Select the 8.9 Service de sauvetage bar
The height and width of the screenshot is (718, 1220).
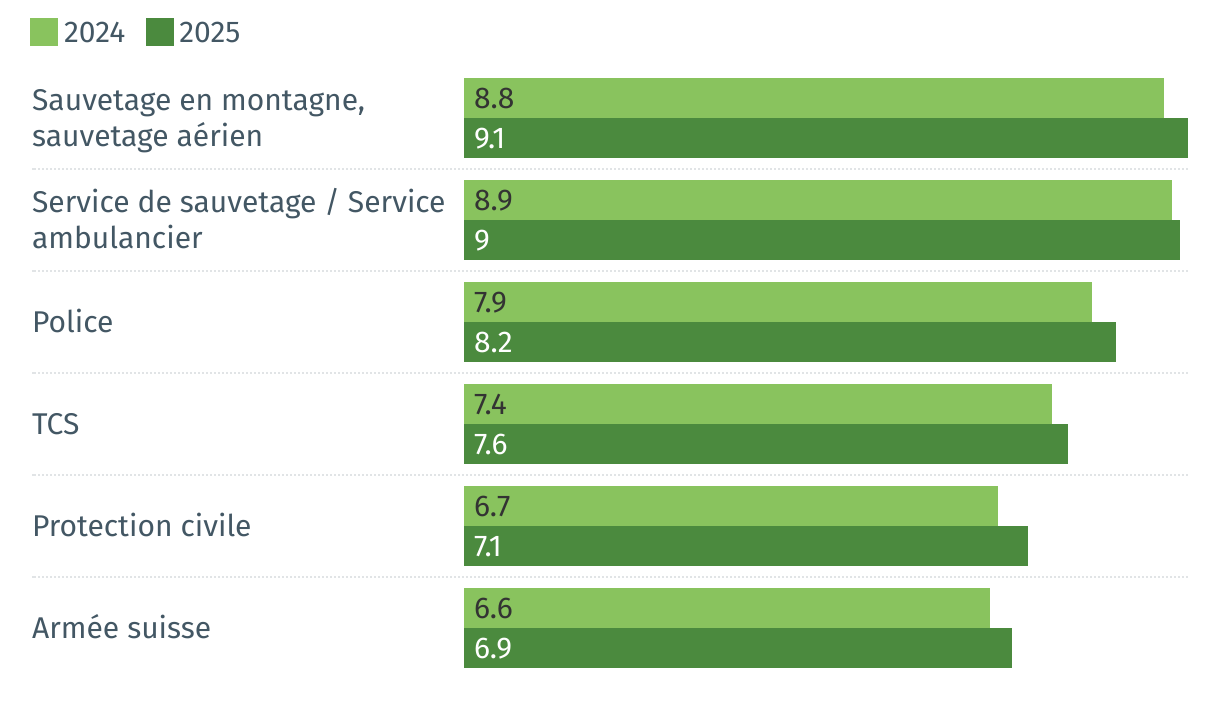(817, 200)
